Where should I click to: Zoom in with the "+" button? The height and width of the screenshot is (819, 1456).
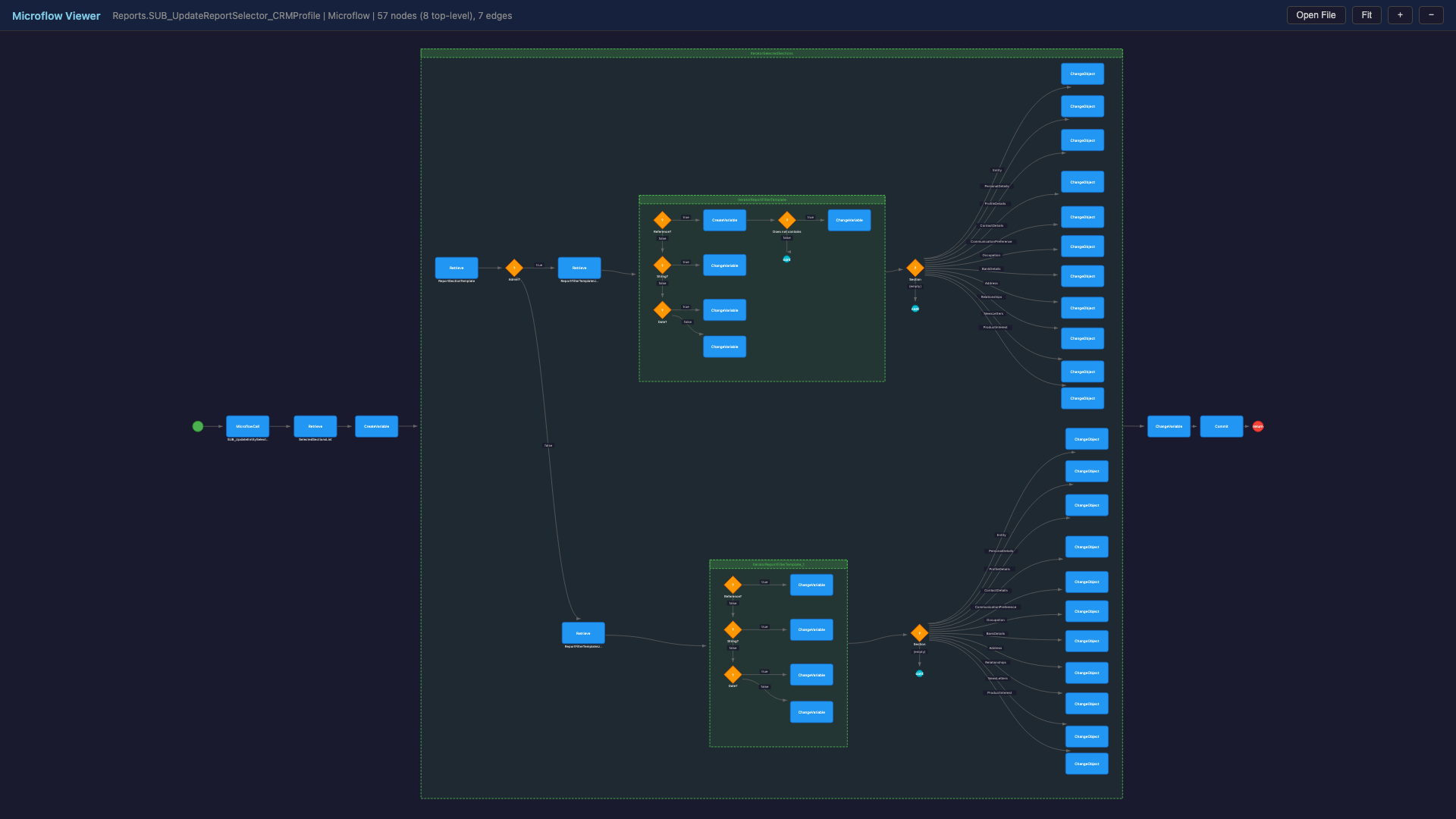click(1399, 14)
